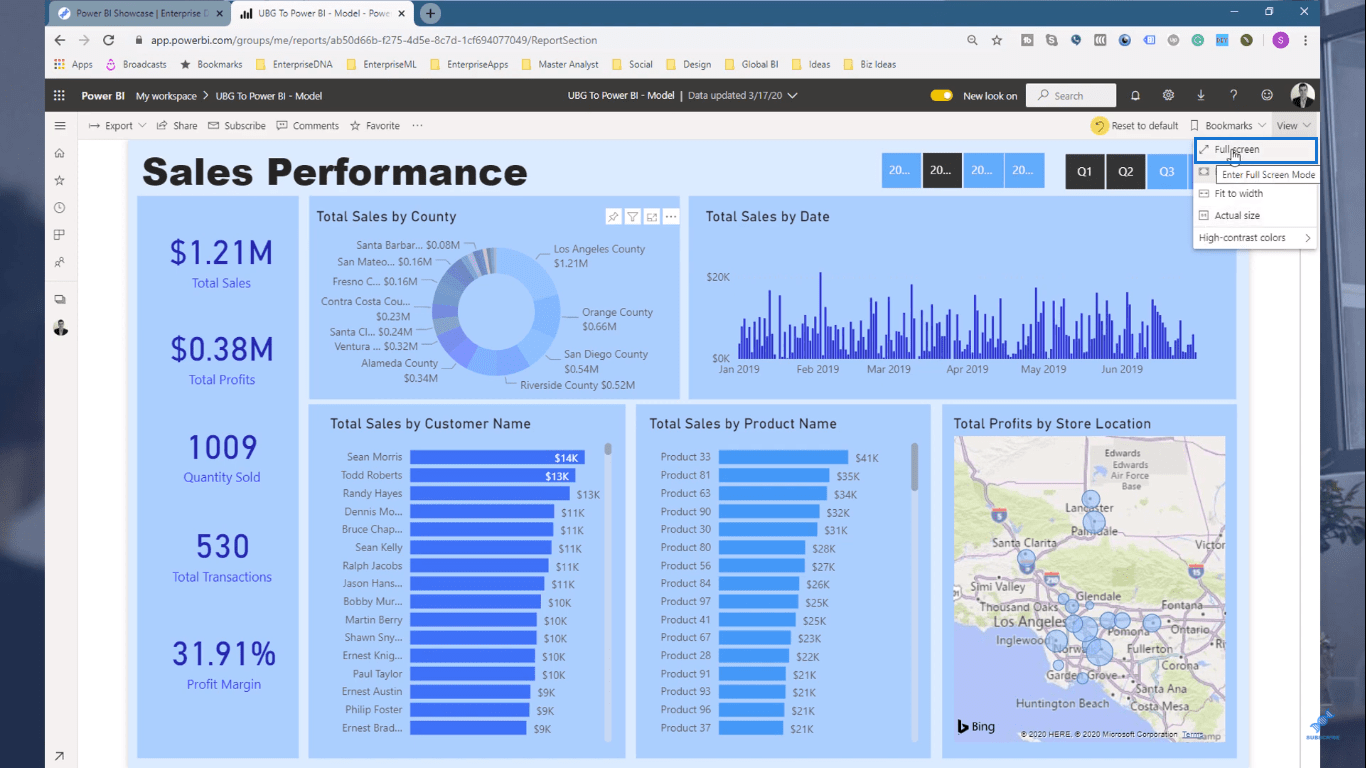Open filter icon on County chart

633,217
